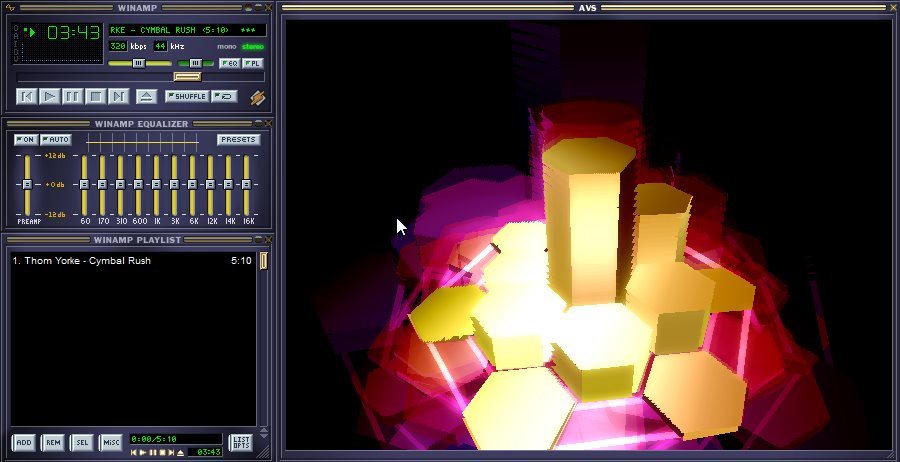Click the AVS visualization display
Viewport: 900px width, 462px height.
[588, 235]
